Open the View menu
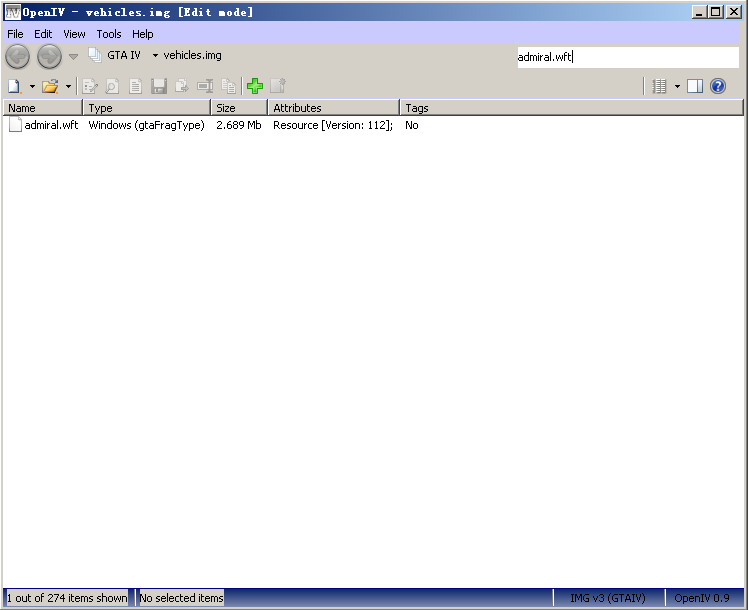 tap(74, 34)
